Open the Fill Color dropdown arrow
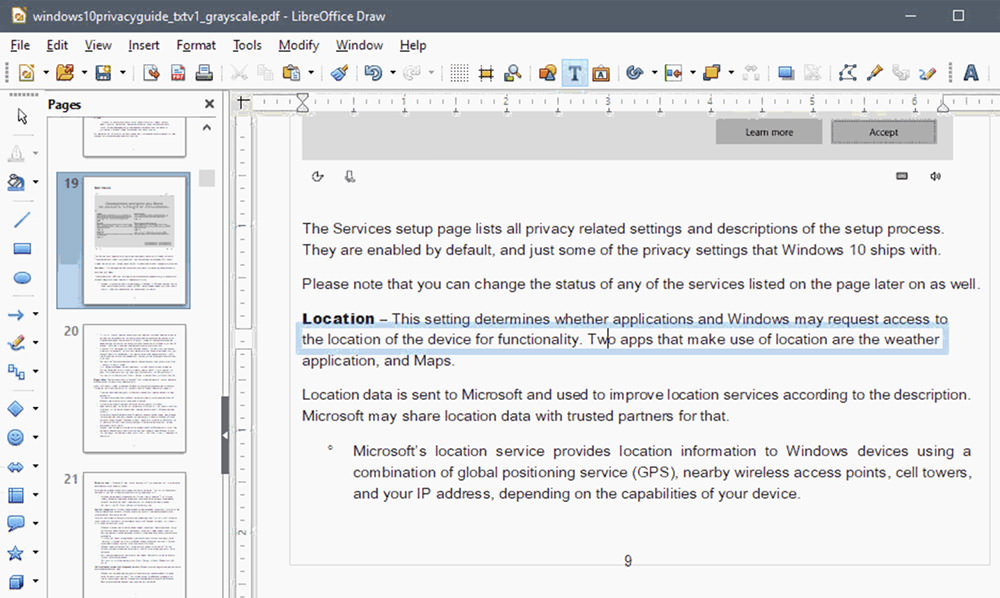Viewport: 1000px width, 598px height. point(36,182)
